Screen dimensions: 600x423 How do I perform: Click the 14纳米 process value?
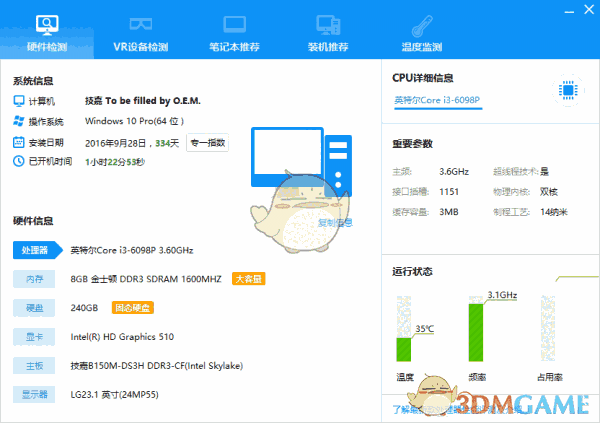[x=554, y=212]
